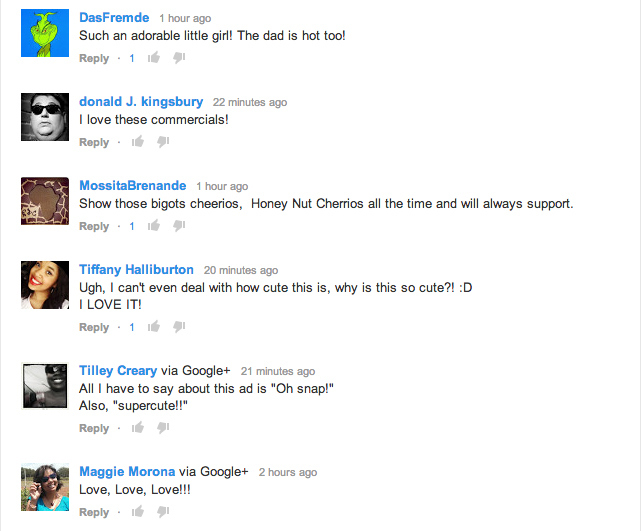Like MossitaBrenande's Cheerios comment
This screenshot has width=641, height=531.
click(x=154, y=225)
